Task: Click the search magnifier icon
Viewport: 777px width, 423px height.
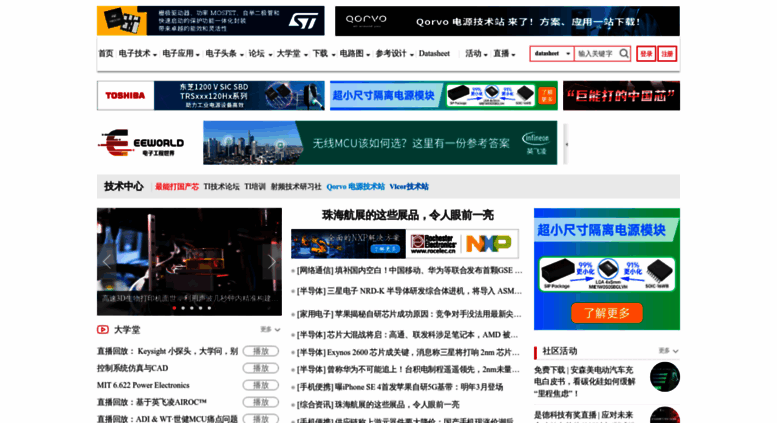Action: point(624,53)
